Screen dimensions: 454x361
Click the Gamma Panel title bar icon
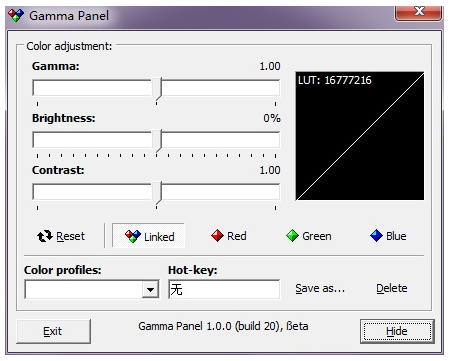(x=16, y=15)
